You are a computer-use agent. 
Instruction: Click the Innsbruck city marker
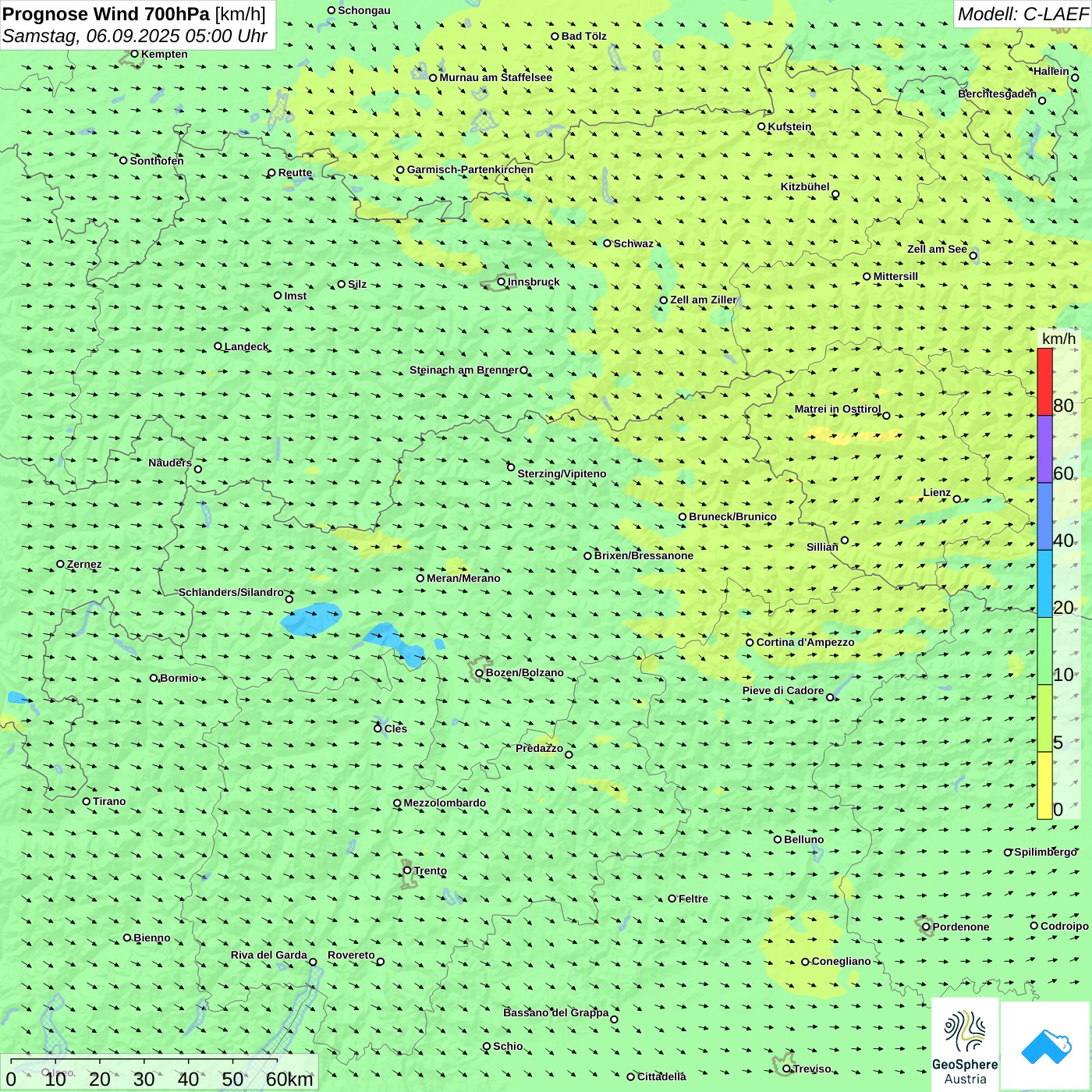click(502, 282)
